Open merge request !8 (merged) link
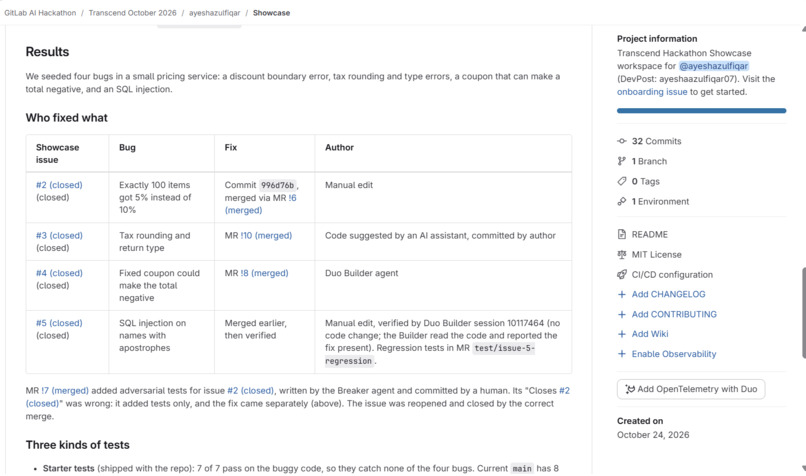 (264, 273)
